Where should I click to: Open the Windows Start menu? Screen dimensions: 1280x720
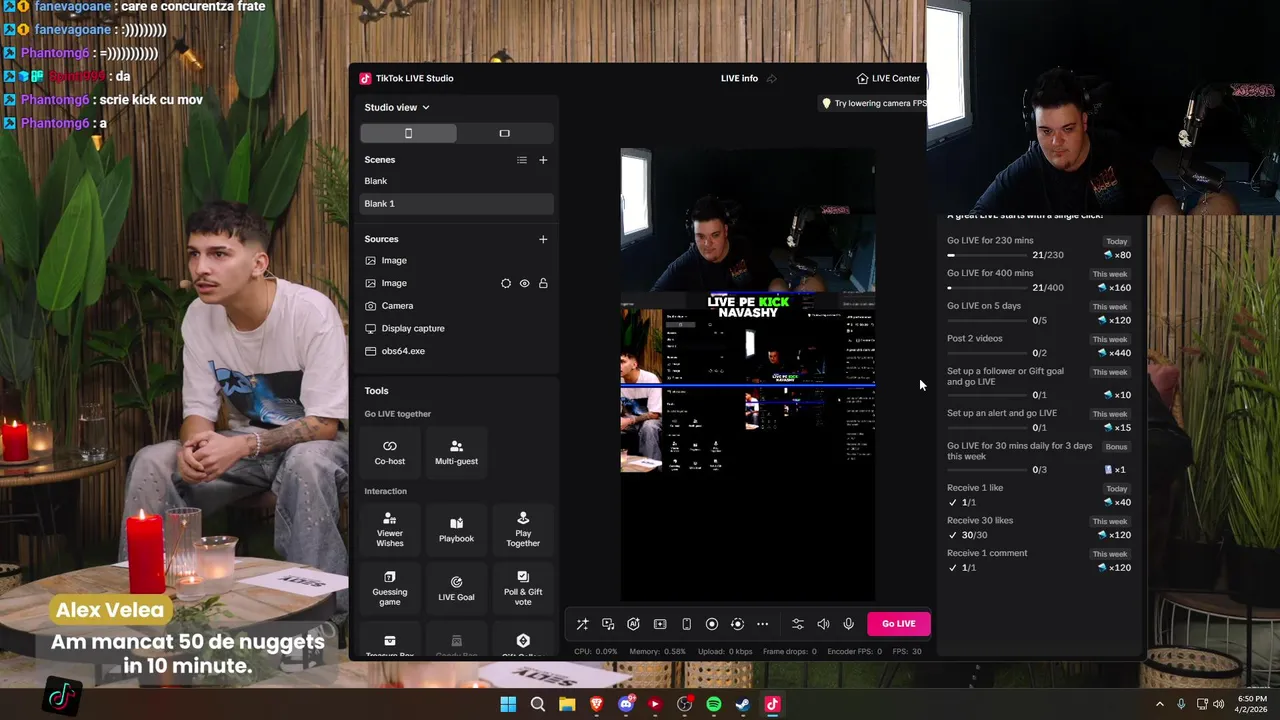point(508,704)
